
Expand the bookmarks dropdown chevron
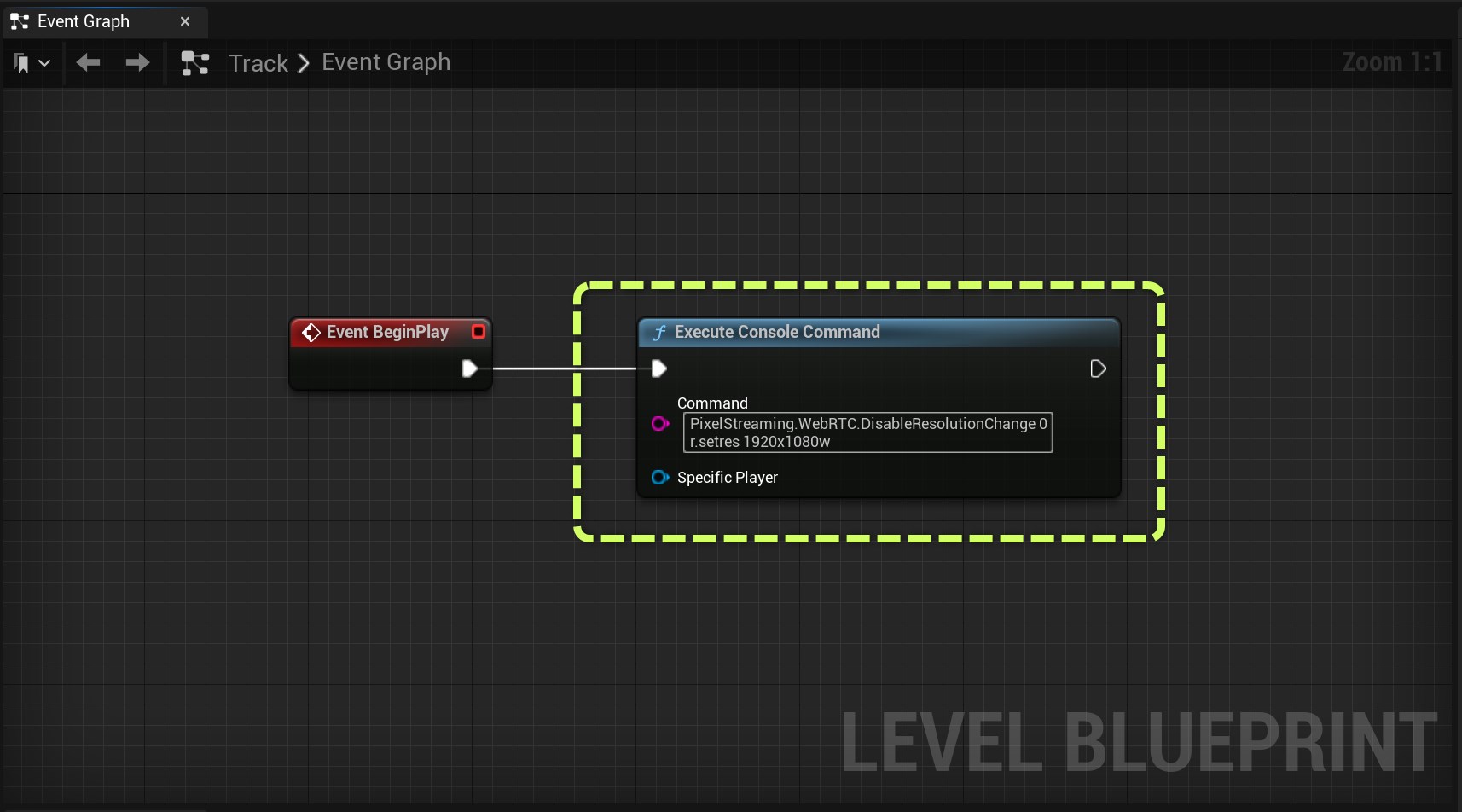[44, 63]
